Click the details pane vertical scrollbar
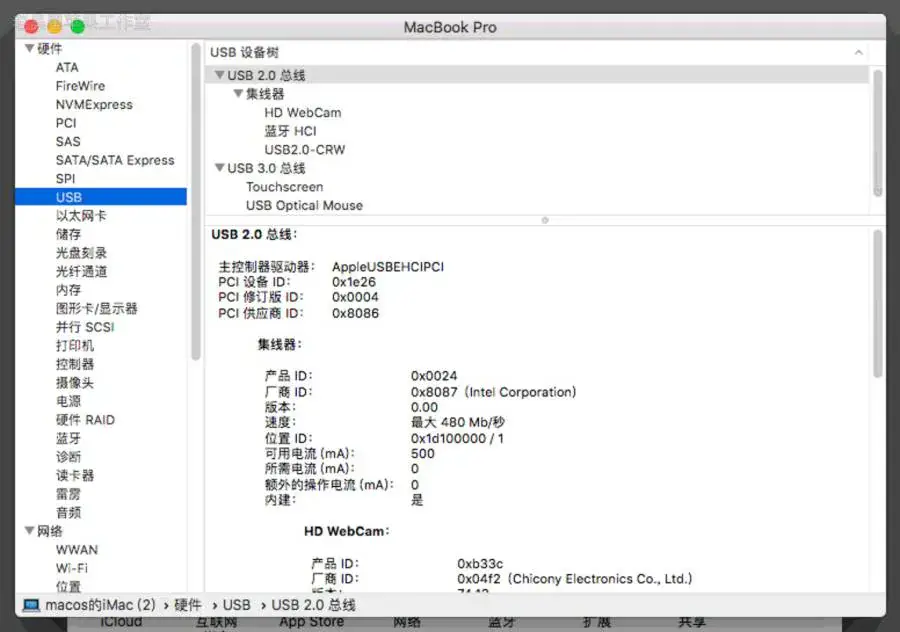This screenshot has width=900, height=632. pos(877,304)
